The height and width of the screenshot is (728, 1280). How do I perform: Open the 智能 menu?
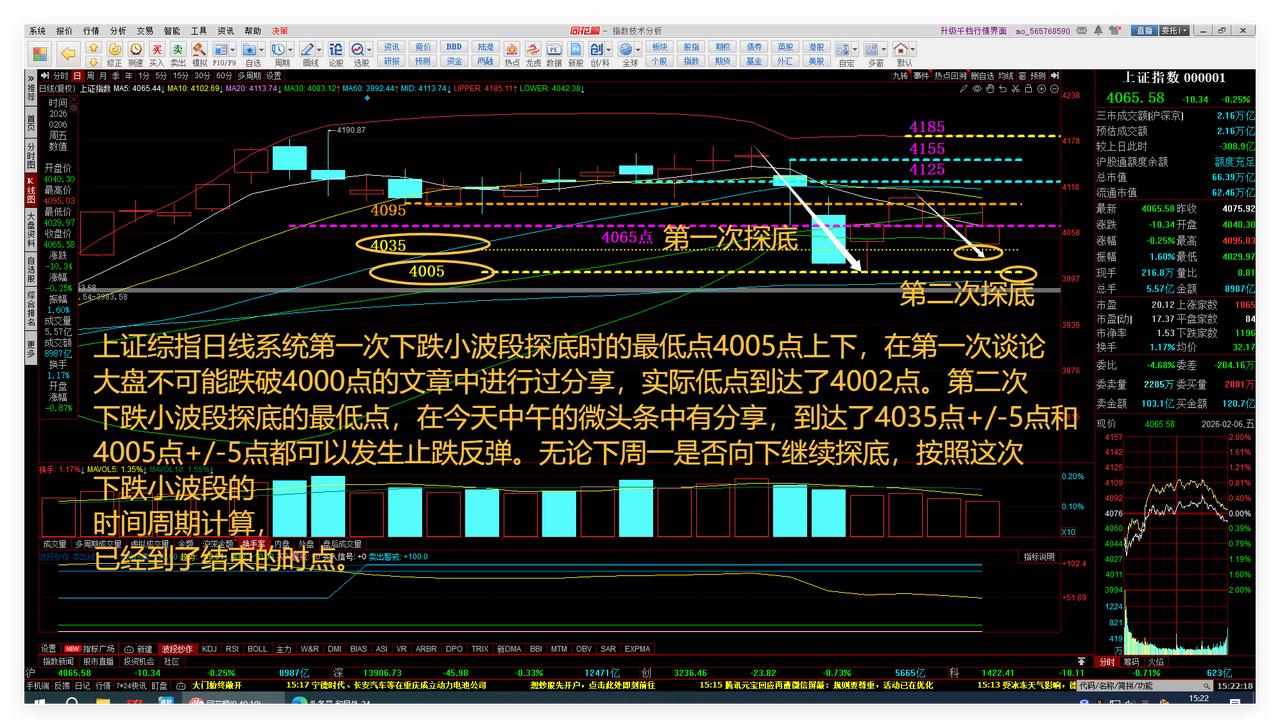point(172,31)
